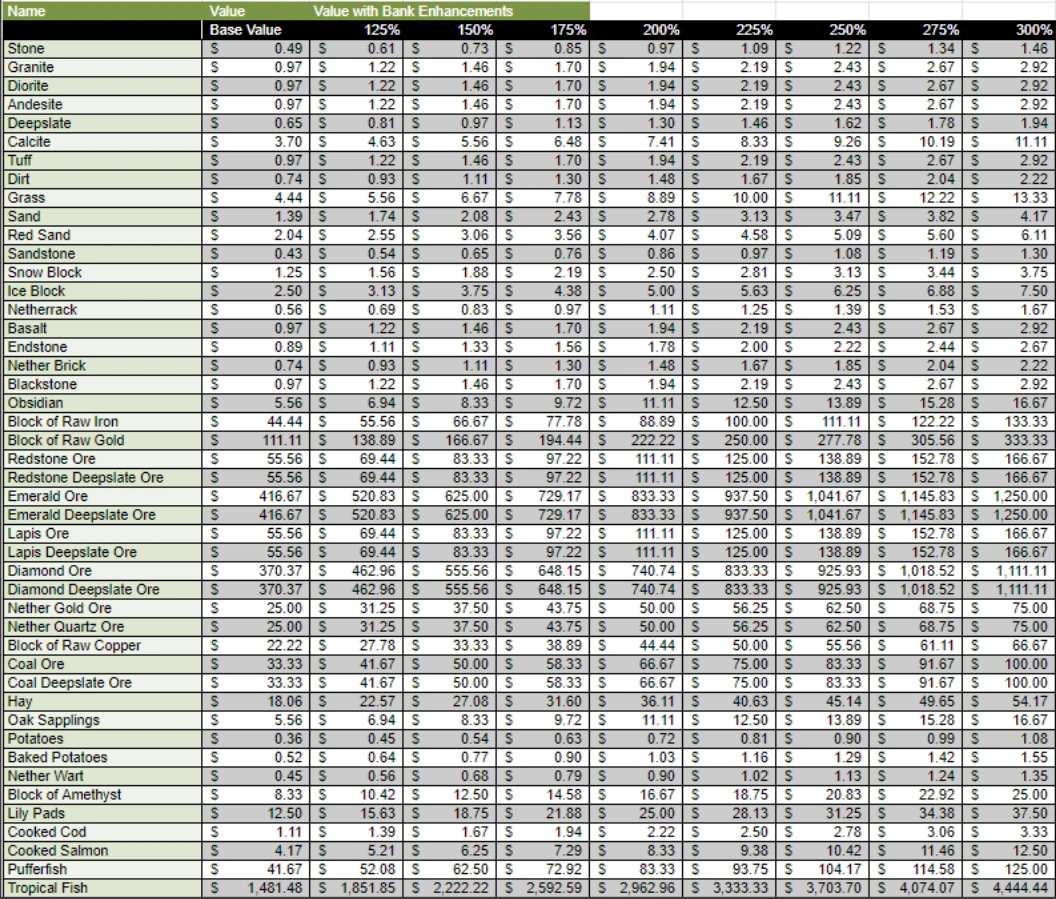Click Diamond Ore 275% value 1,018.52
1056x899 pixels.
(916, 571)
